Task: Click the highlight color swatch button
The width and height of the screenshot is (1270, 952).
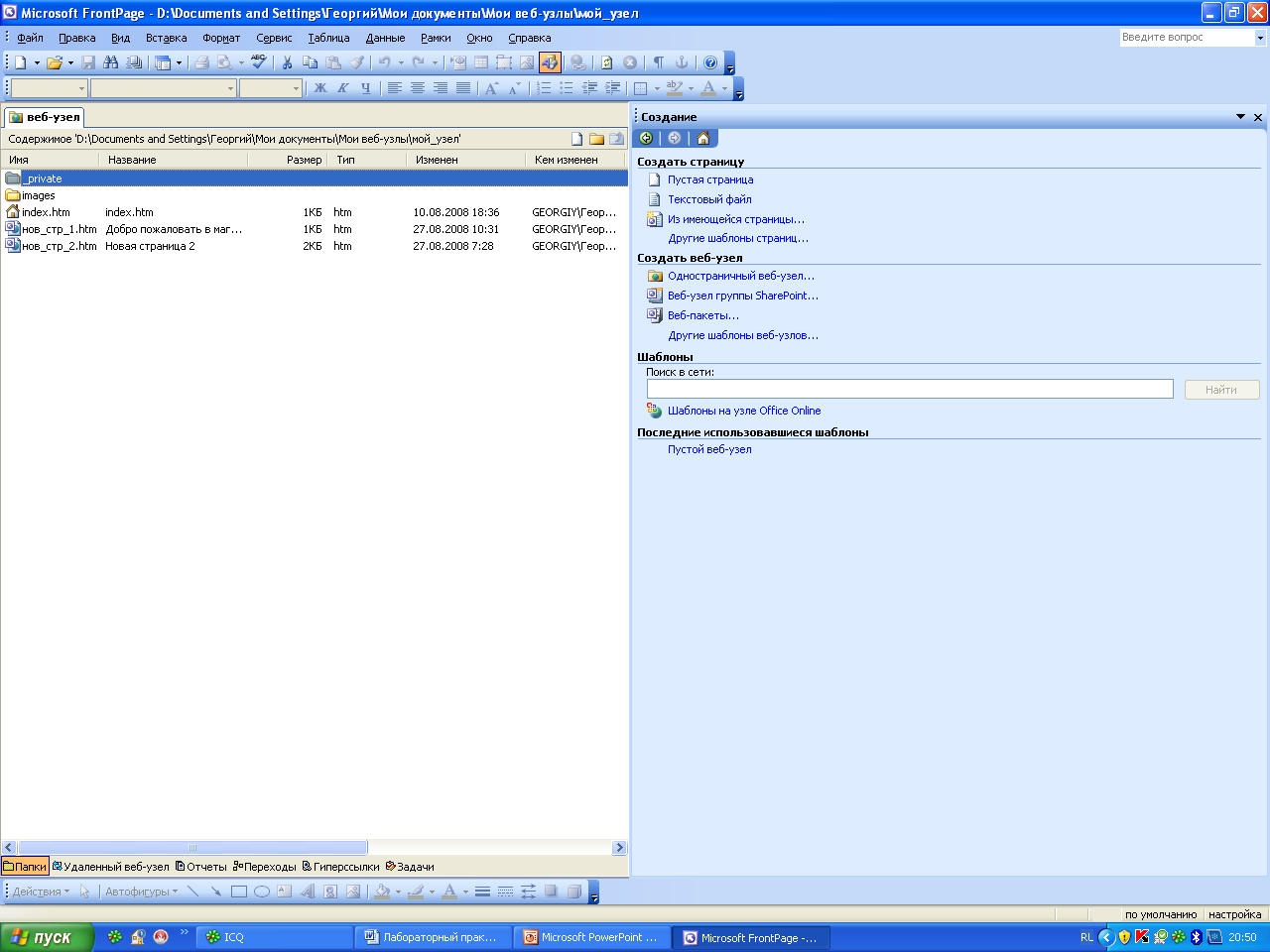Action: [675, 88]
